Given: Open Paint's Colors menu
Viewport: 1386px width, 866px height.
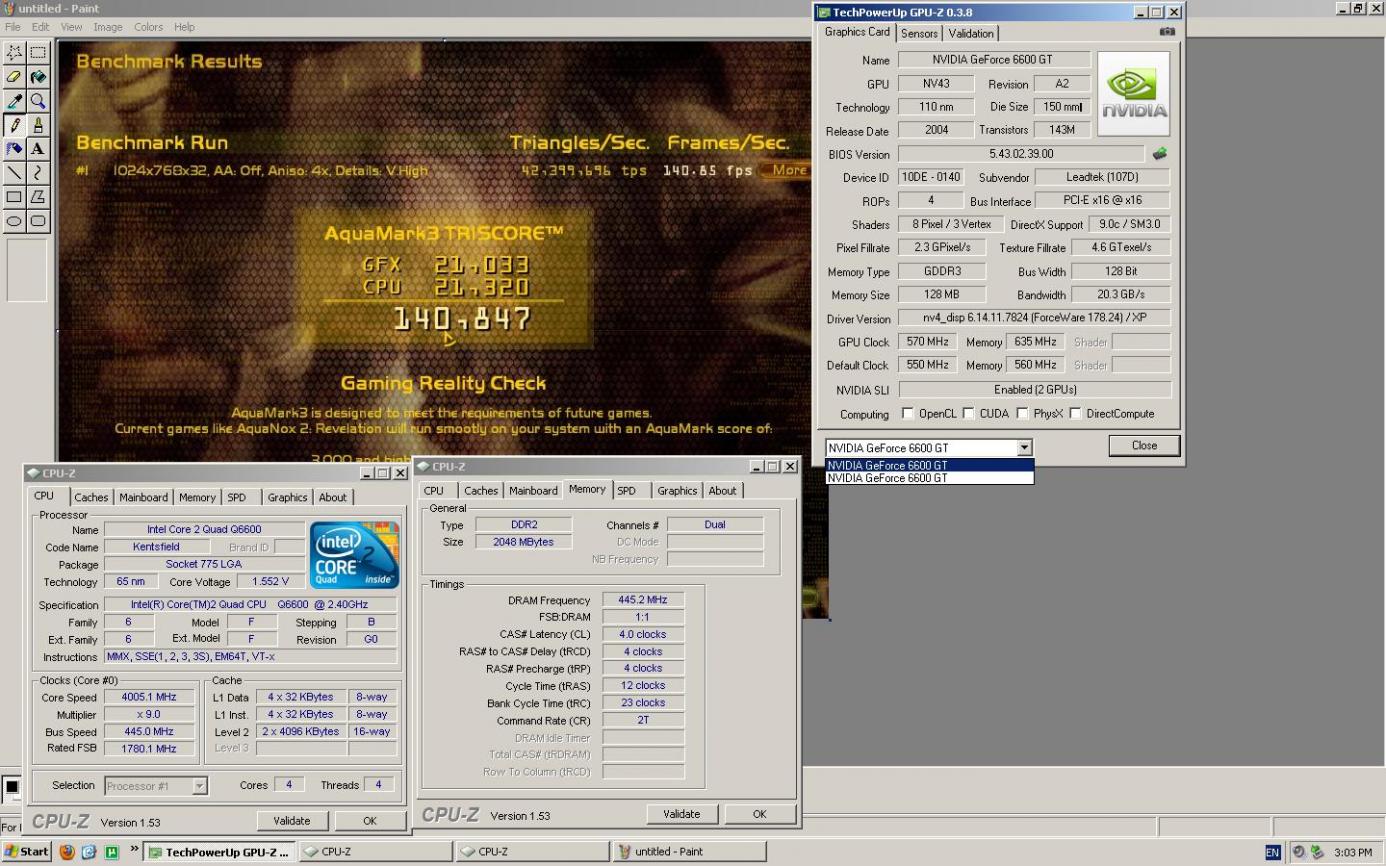Looking at the screenshot, I should click(x=148, y=27).
